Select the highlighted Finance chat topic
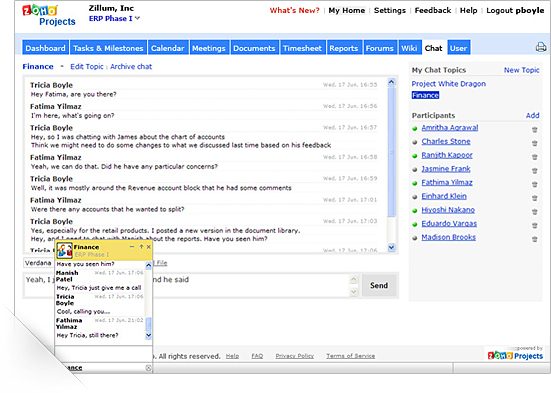 point(425,95)
